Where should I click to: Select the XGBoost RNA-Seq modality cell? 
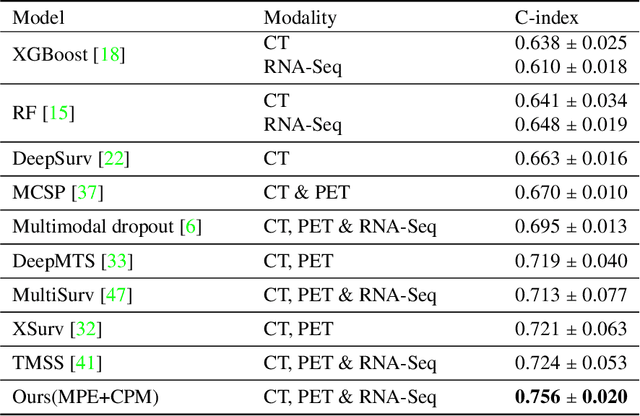(x=303, y=67)
